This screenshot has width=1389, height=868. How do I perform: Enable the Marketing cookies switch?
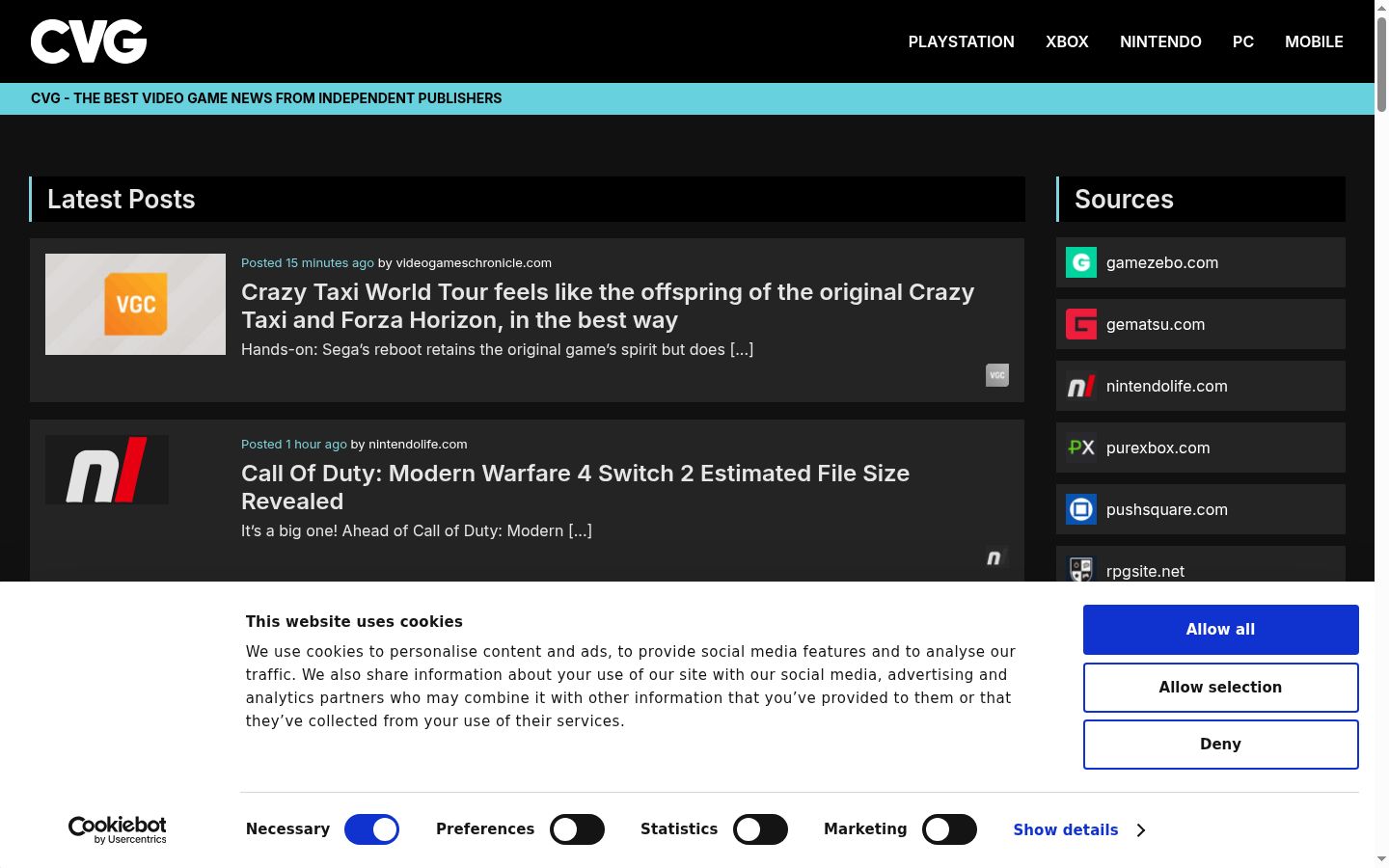click(949, 829)
